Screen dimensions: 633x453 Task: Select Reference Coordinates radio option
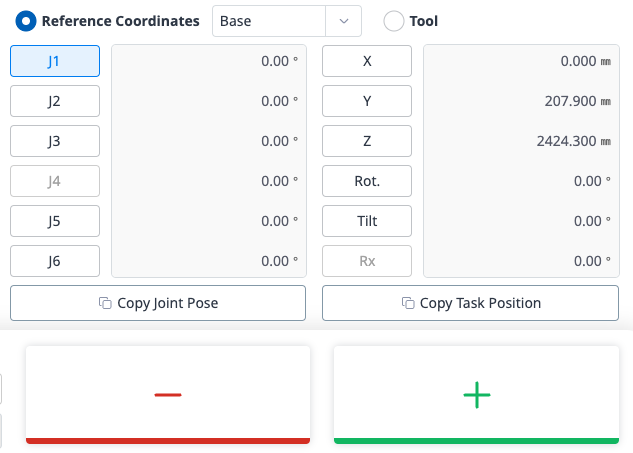[x=27, y=21]
